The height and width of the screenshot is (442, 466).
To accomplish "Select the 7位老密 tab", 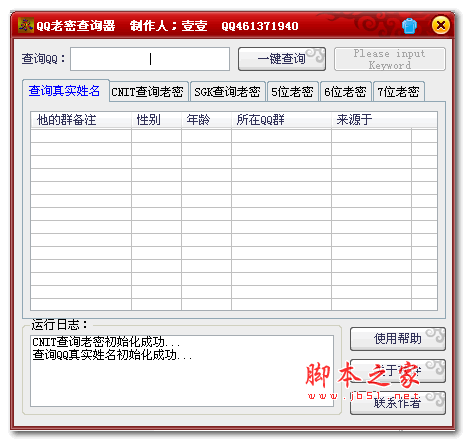I will [399, 91].
